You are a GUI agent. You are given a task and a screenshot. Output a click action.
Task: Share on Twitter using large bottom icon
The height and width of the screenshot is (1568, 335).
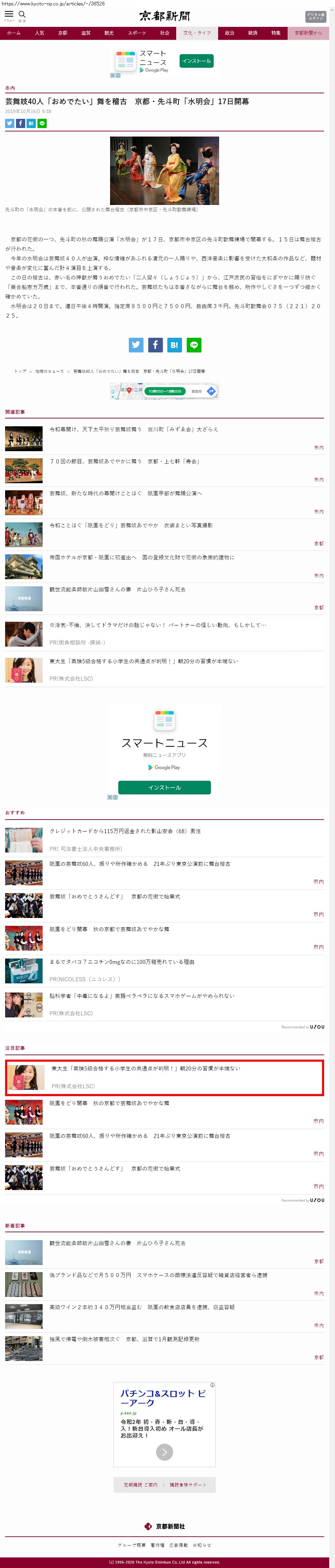pyautogui.click(x=136, y=345)
